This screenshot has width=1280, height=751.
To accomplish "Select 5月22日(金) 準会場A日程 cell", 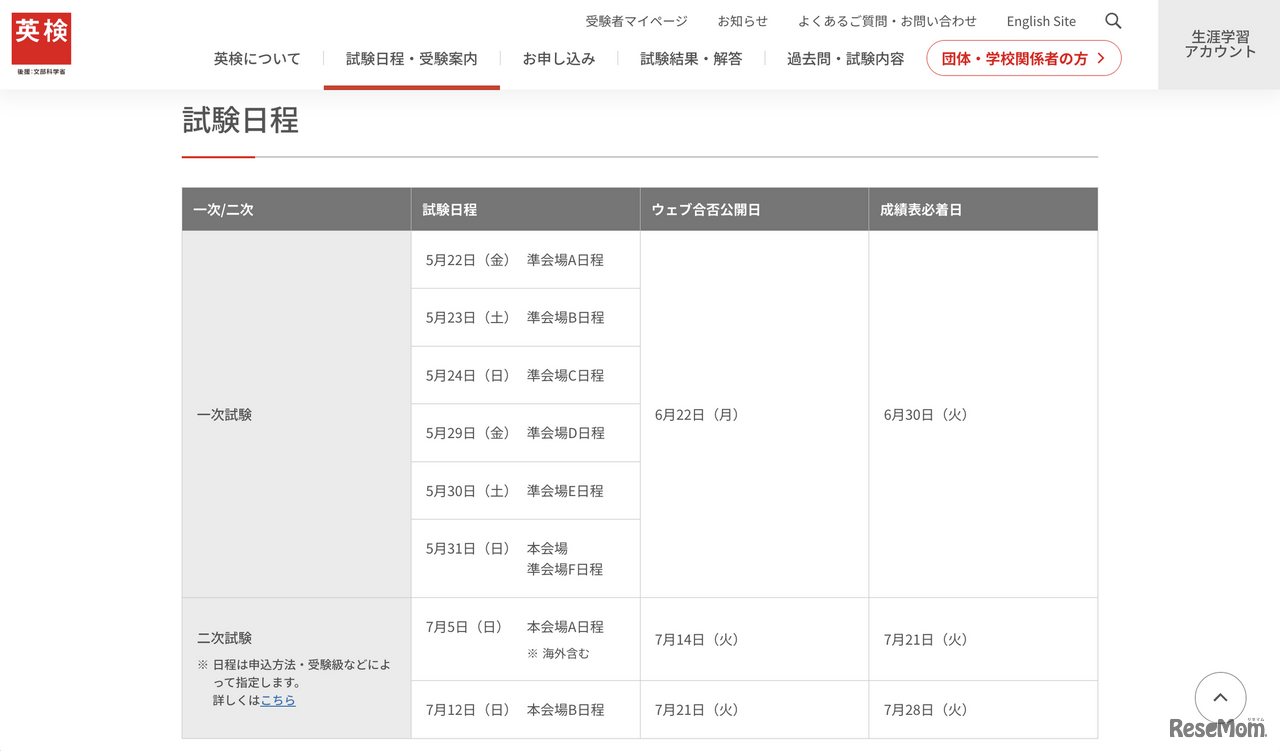I will click(x=525, y=260).
